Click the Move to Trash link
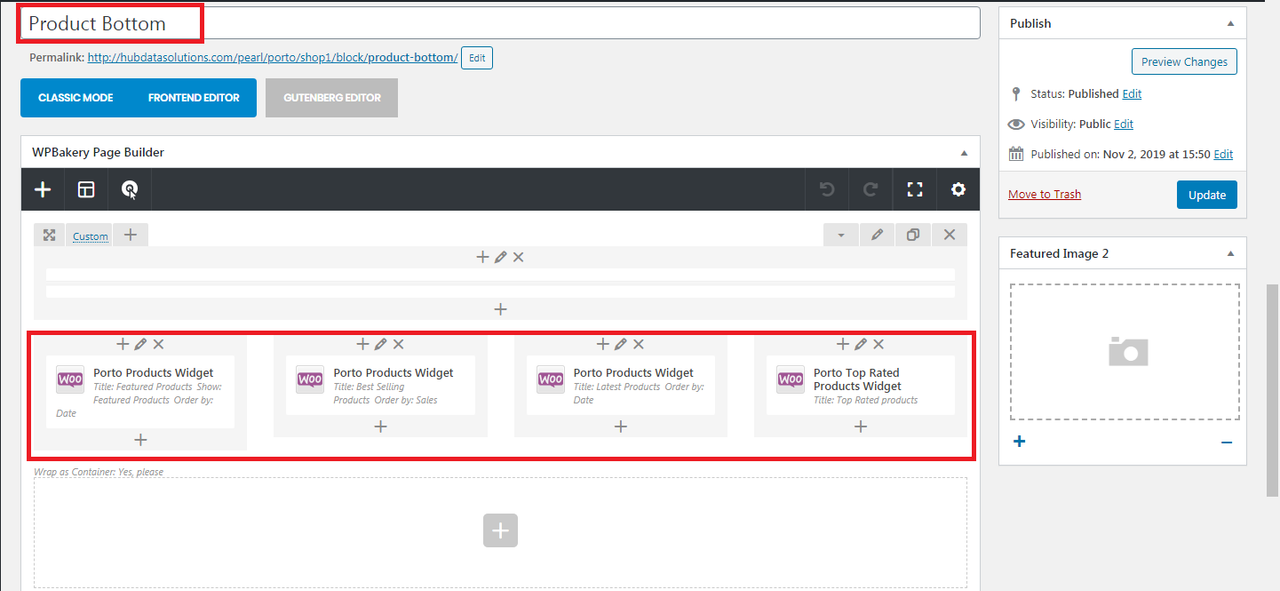Image resolution: width=1280 pixels, height=591 pixels. (1044, 194)
